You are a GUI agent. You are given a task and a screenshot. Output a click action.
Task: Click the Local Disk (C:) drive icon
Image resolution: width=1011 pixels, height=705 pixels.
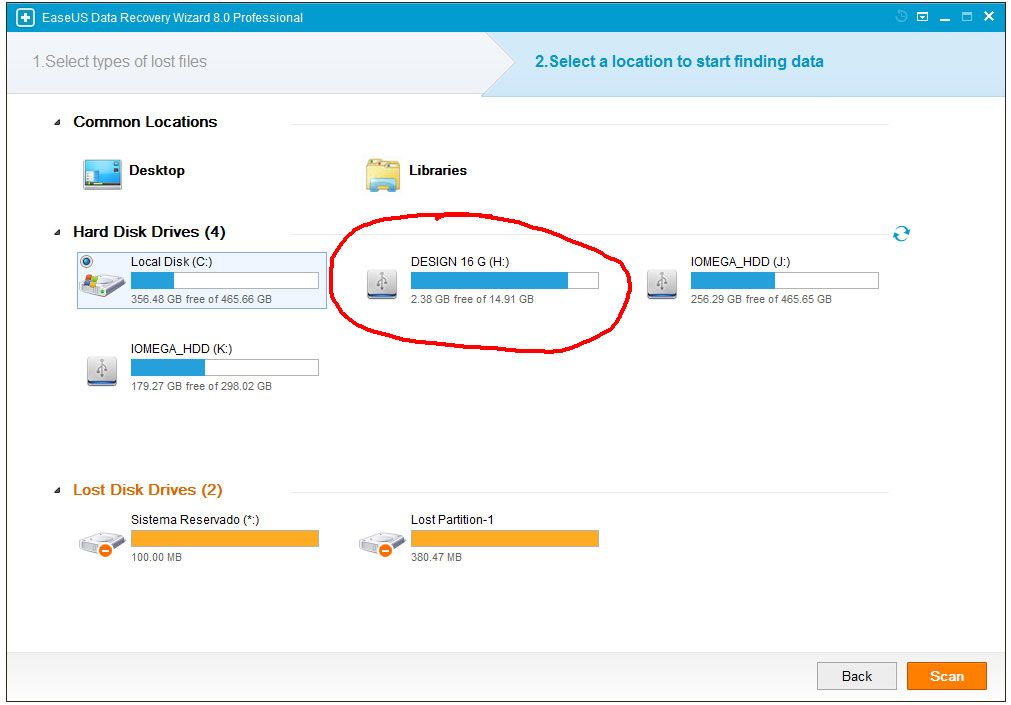coord(102,284)
